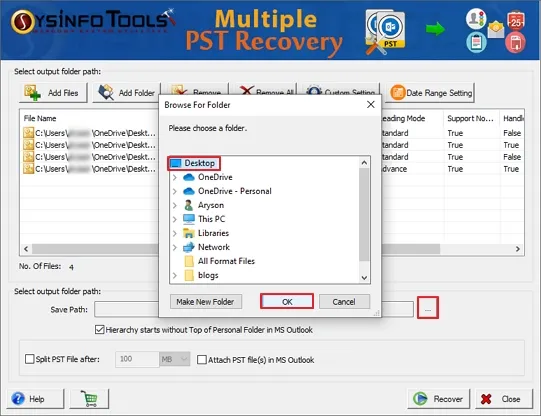Enable Split PST File after checkbox
Viewport: 541px width, 416px height.
tap(30, 359)
